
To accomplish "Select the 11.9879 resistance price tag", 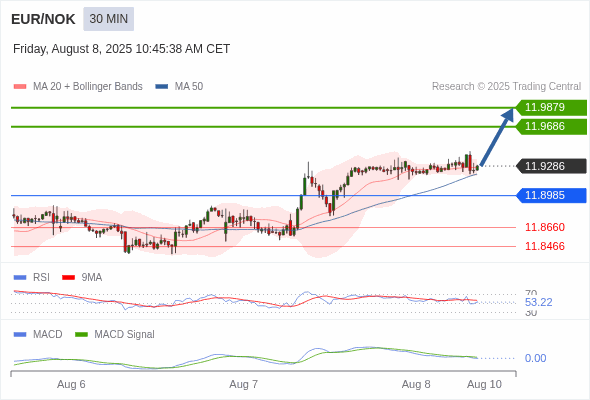I will coord(551,108).
